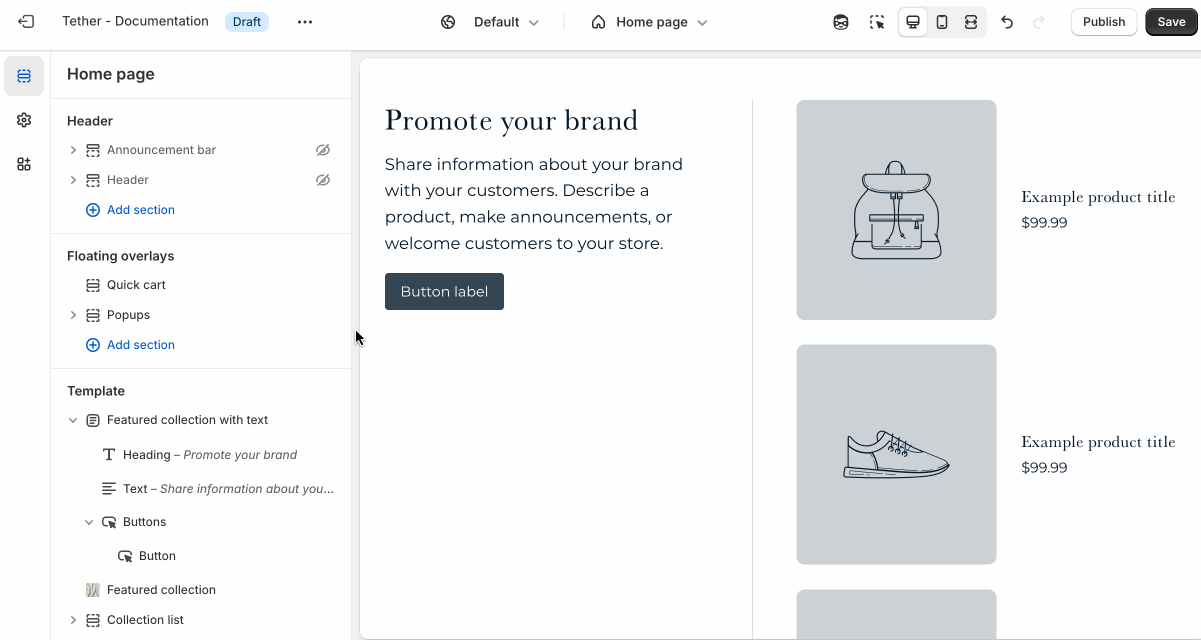Open Theme settings gear in left rail
Image resolution: width=1201 pixels, height=640 pixels.
pyautogui.click(x=24, y=120)
